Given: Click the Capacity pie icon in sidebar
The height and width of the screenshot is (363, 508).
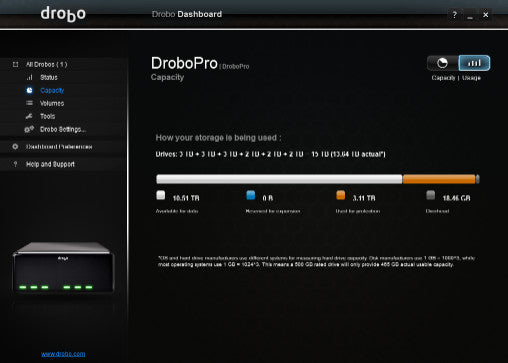Looking at the screenshot, I should (30, 90).
